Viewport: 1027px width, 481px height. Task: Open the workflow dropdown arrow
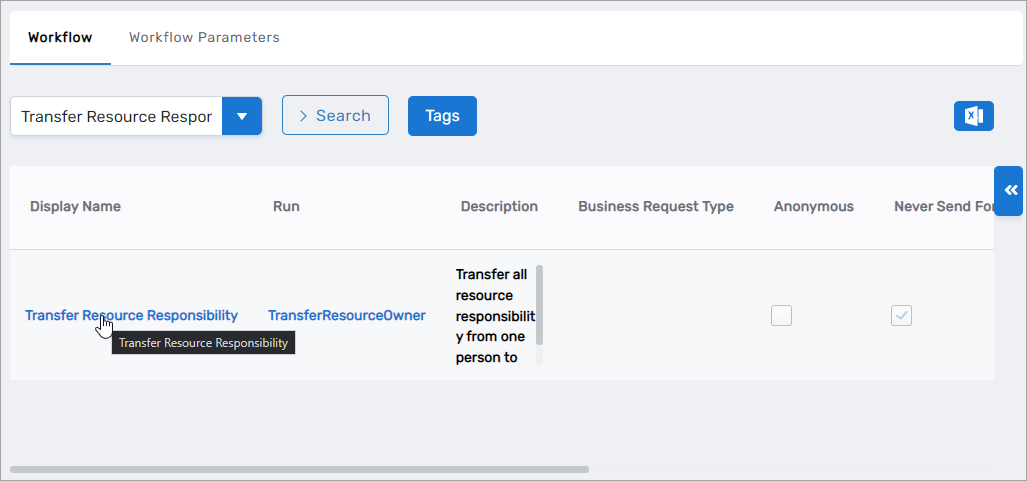coord(241,116)
